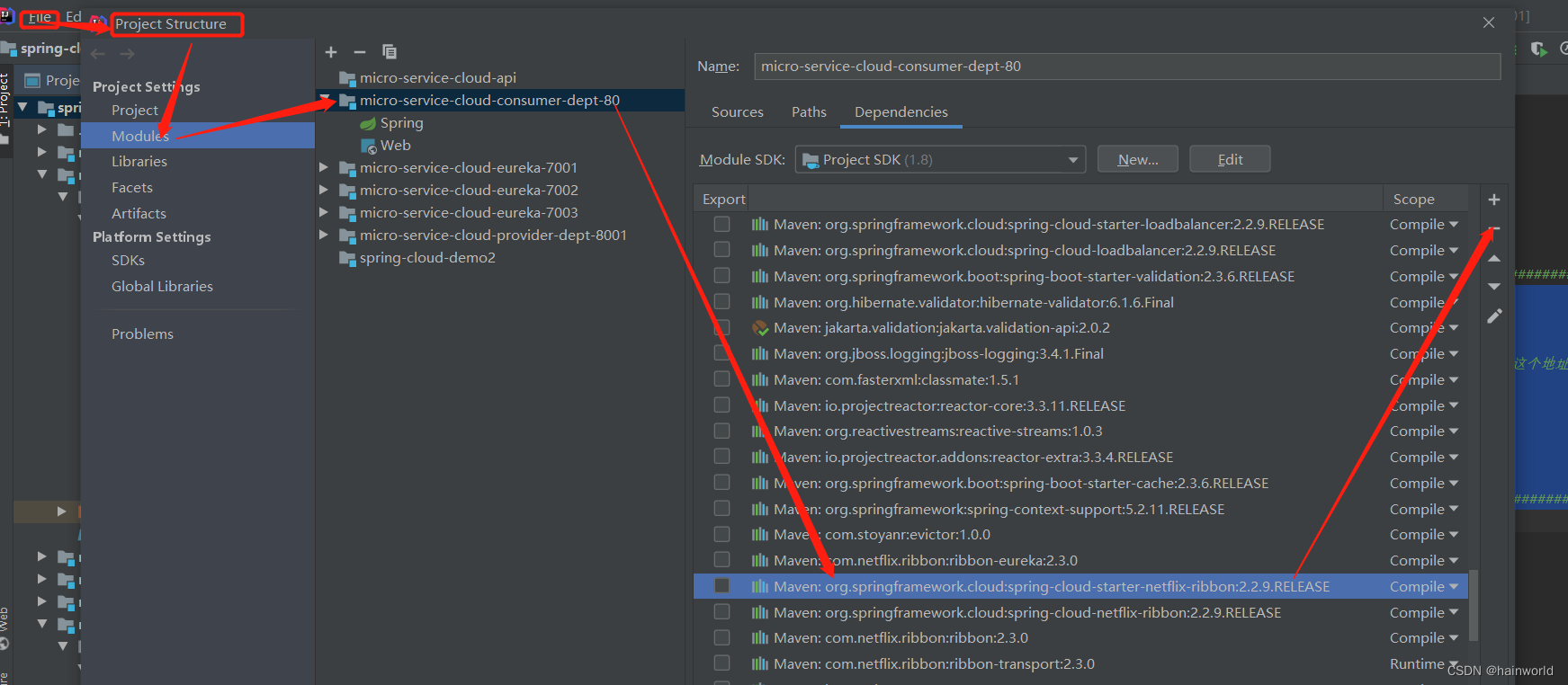Click the micro-service-cloud-api folder icon
Viewport: 1568px width, 685px height.
(347, 78)
